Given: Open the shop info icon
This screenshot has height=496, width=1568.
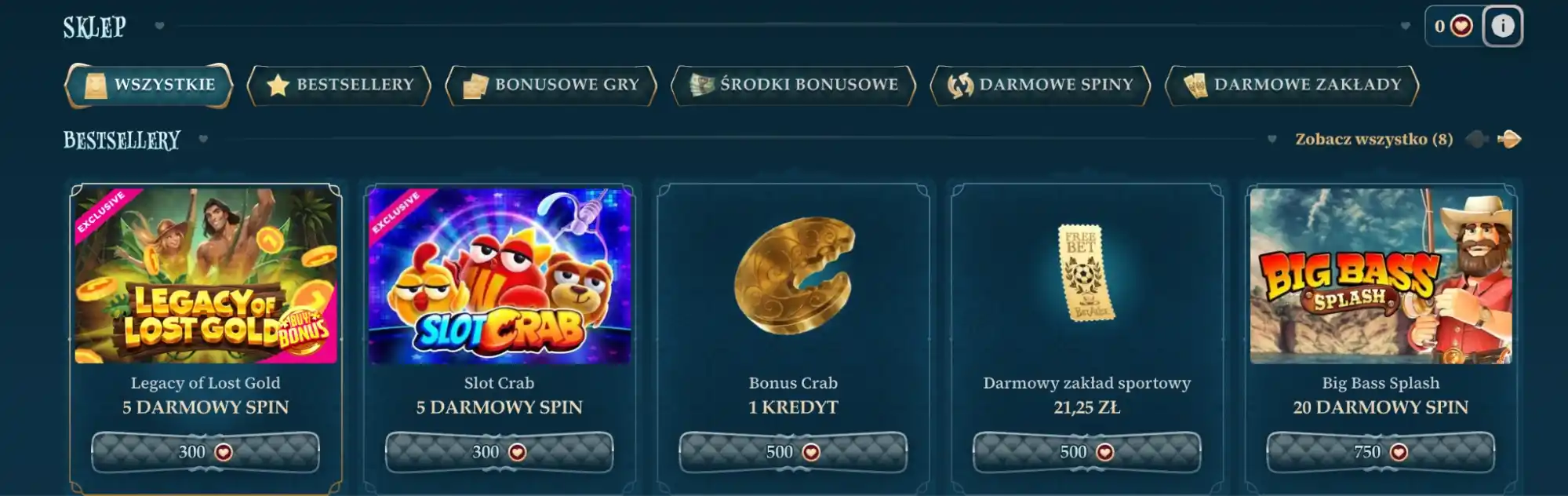Looking at the screenshot, I should click(x=1502, y=26).
